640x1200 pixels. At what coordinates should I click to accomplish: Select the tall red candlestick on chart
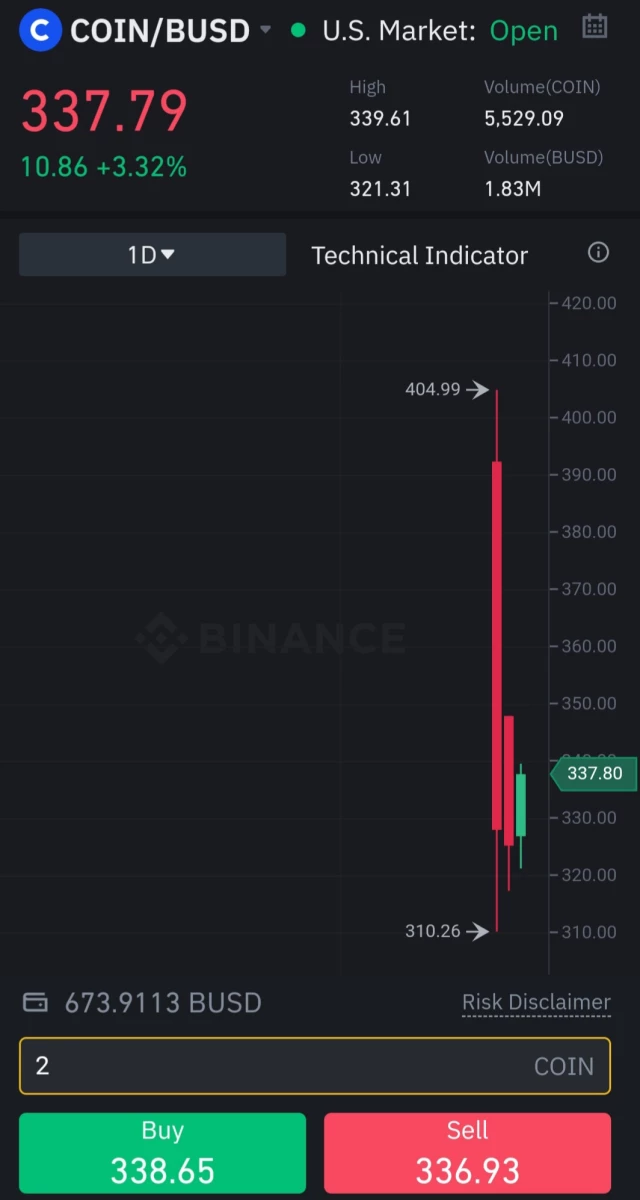(497, 645)
